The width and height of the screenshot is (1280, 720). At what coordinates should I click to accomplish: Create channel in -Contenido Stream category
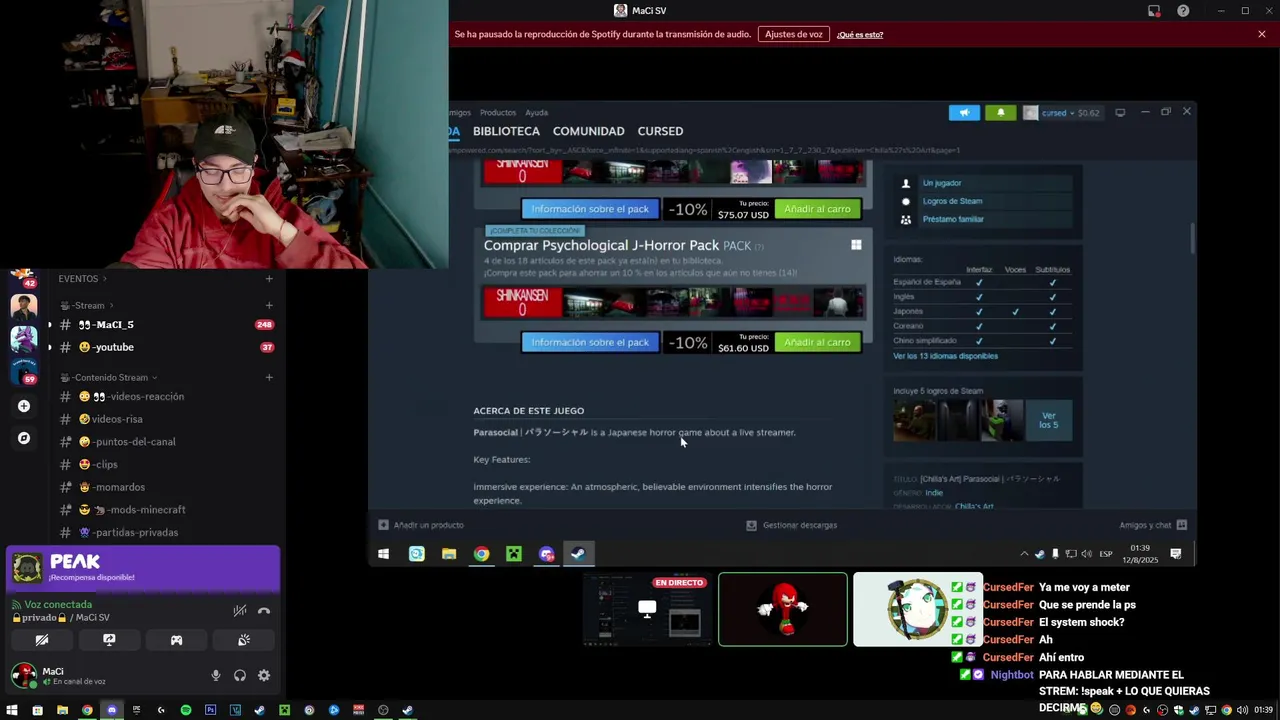pos(269,378)
